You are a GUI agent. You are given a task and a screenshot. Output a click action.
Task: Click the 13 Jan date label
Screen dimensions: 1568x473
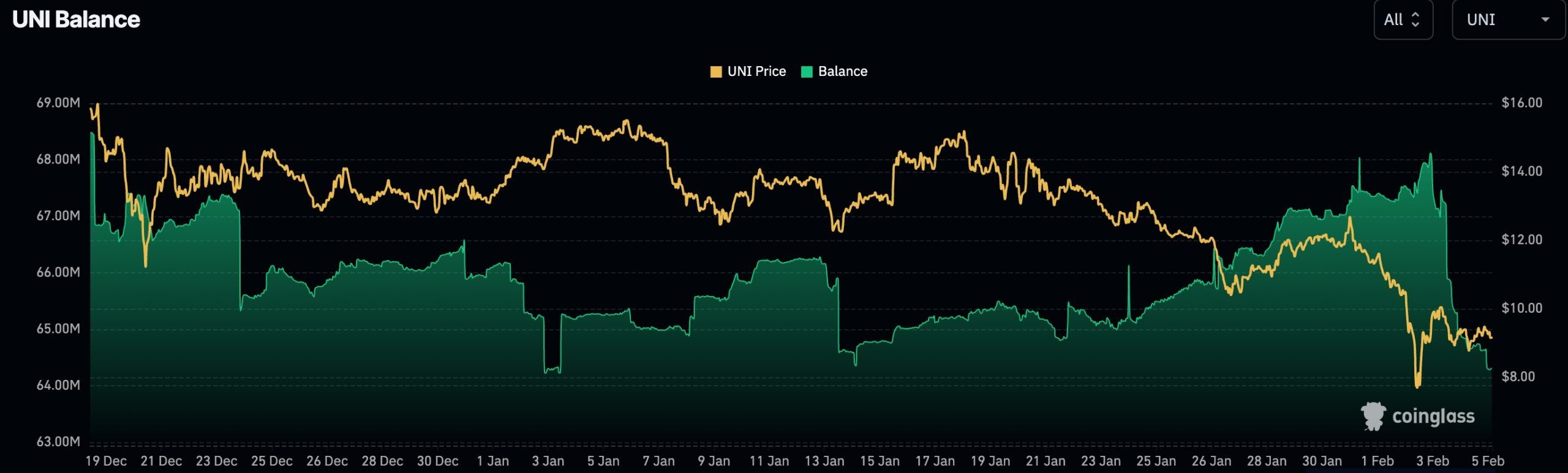pos(824,461)
